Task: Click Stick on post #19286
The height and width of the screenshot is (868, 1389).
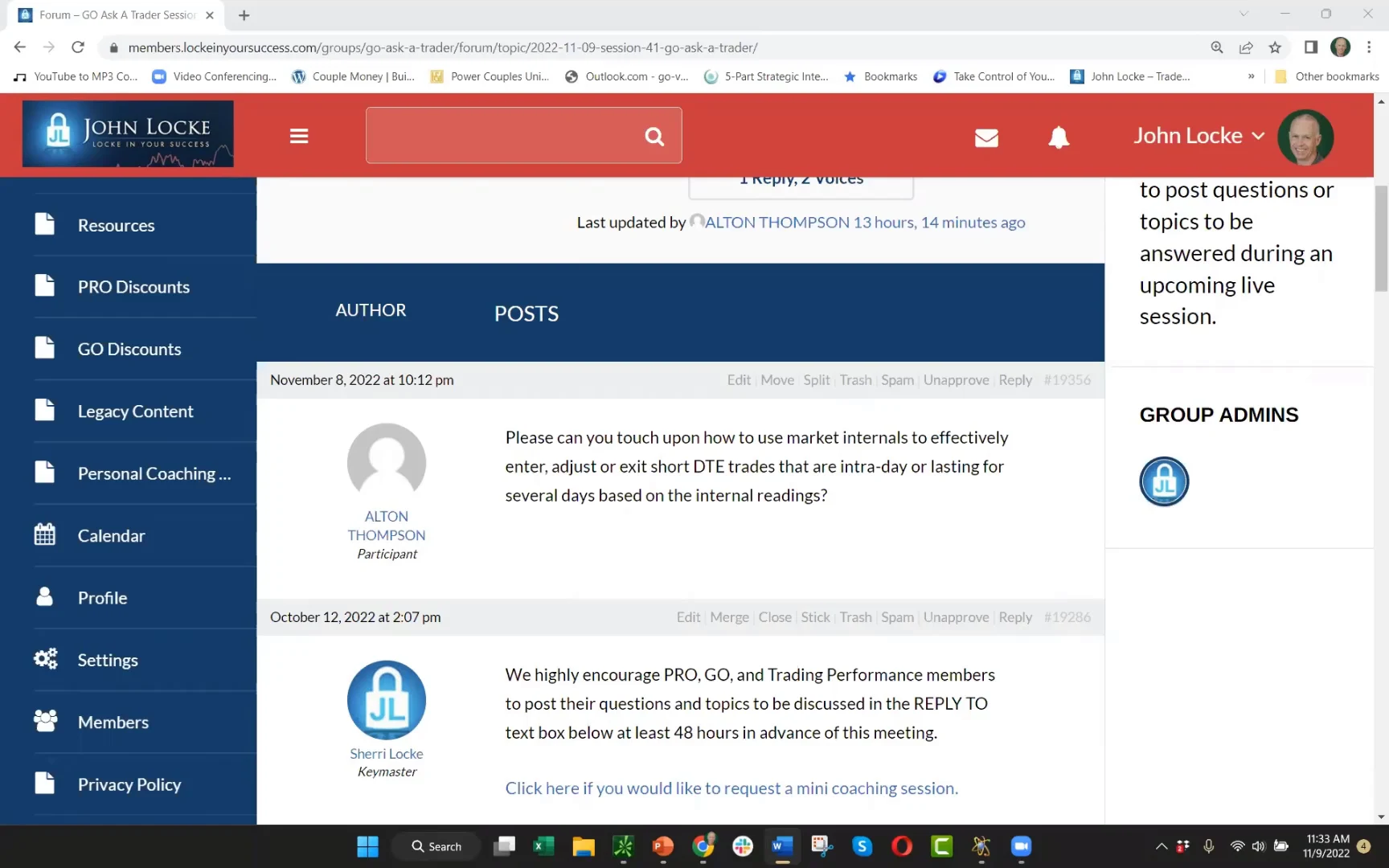Action: coord(815,617)
